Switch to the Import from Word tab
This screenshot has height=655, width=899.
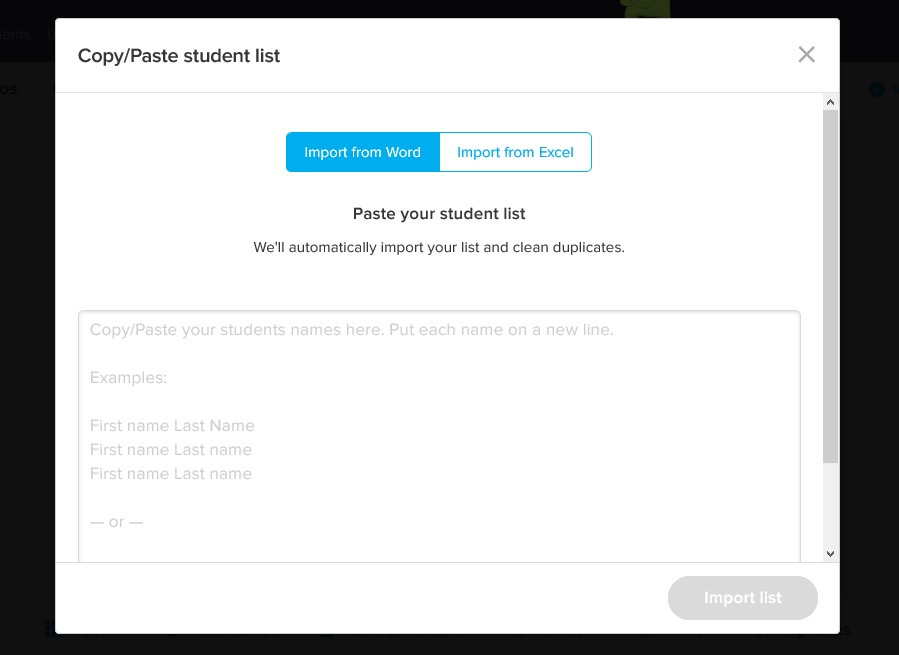pos(362,152)
